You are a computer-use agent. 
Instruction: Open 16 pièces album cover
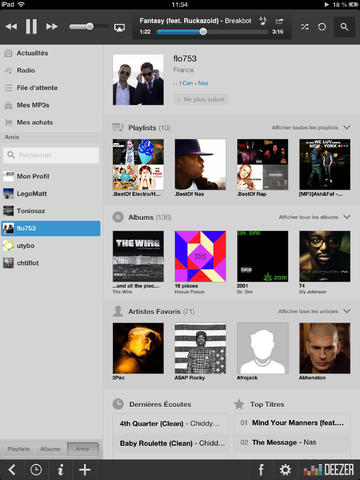tap(200, 256)
